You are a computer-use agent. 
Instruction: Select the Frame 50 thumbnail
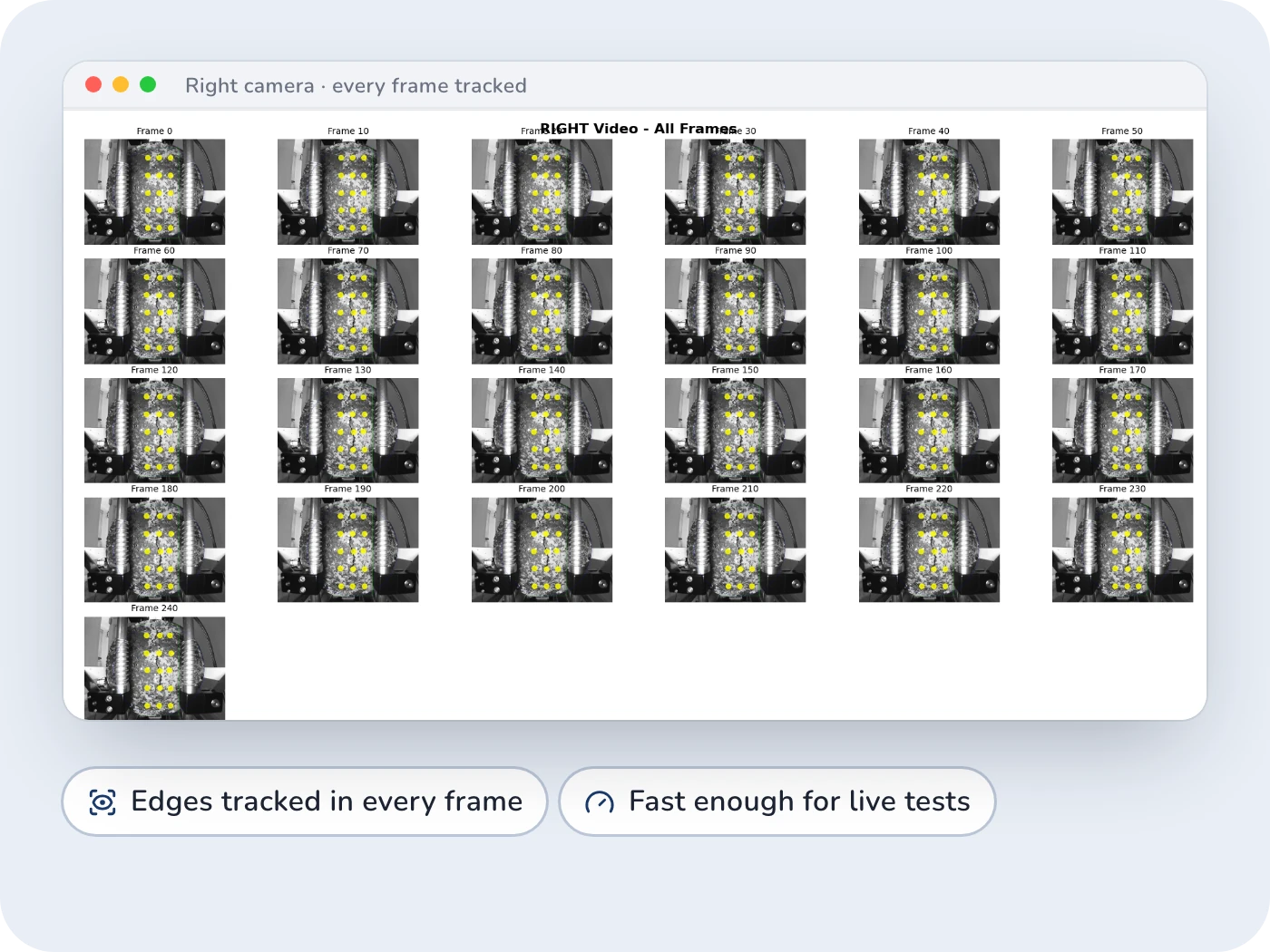point(1123,191)
